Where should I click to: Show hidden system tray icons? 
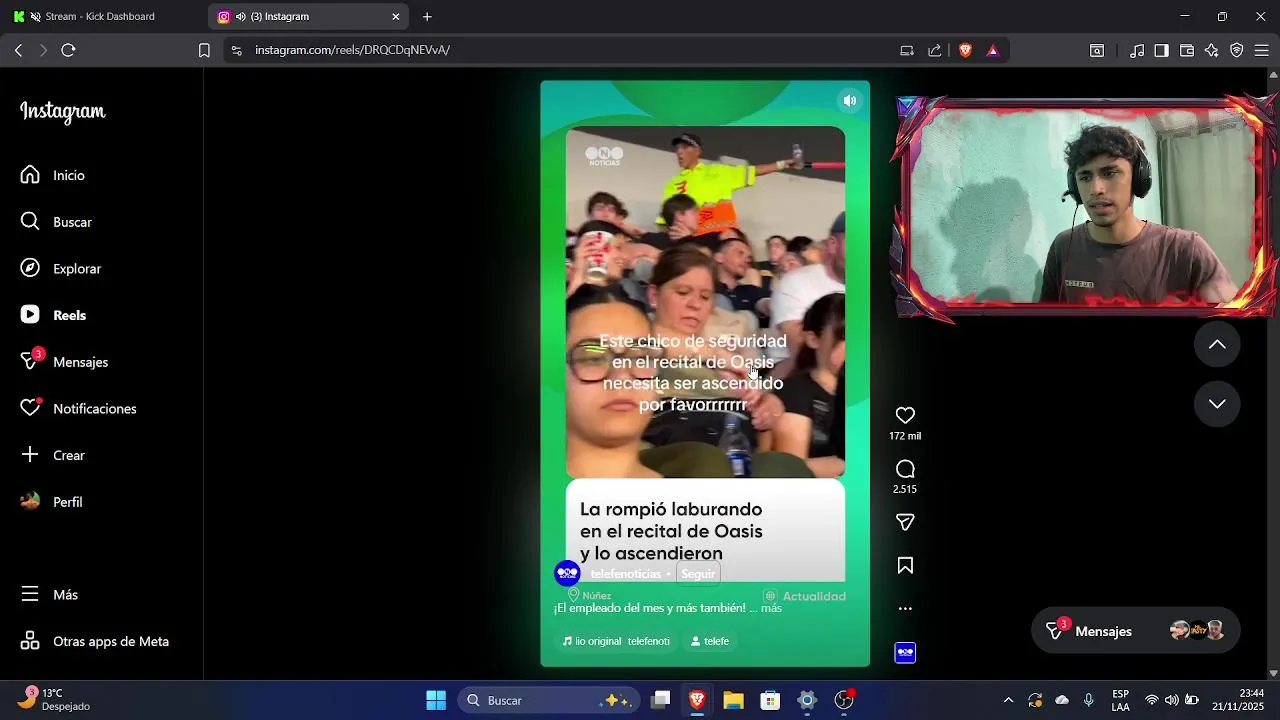1008,700
